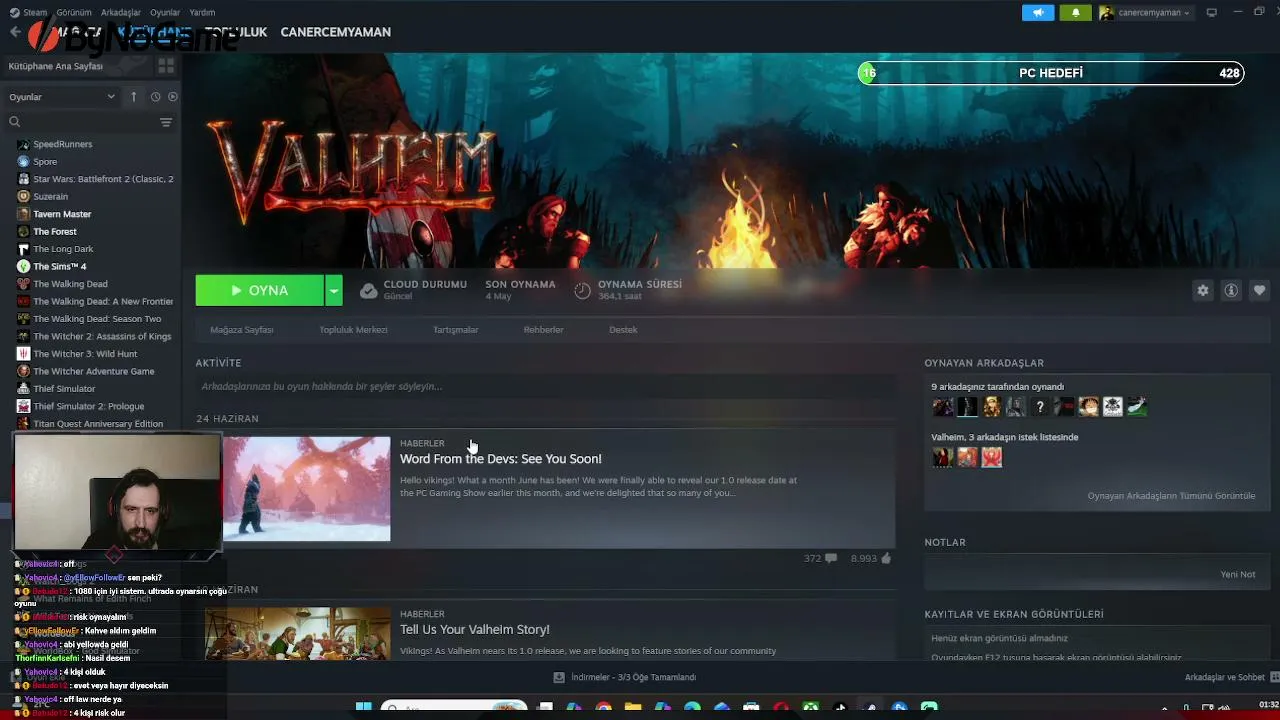Open Rehberler link

click(x=544, y=330)
